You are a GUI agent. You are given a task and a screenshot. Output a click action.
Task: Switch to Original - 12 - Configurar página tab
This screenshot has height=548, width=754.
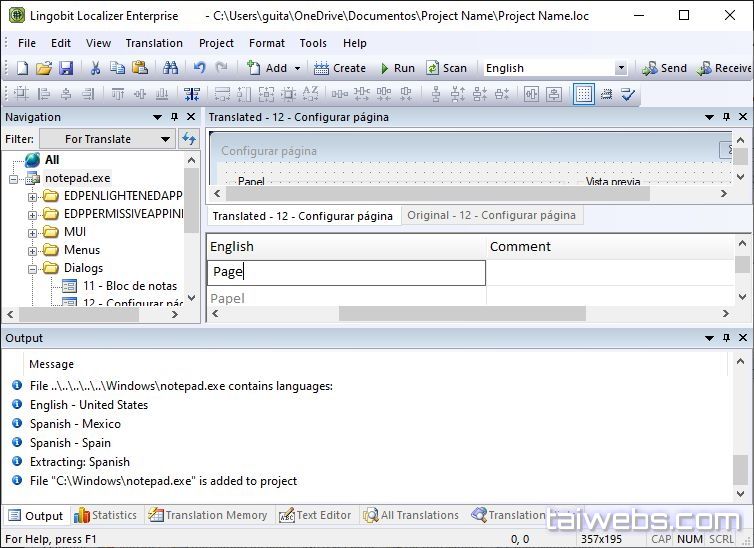(x=491, y=215)
